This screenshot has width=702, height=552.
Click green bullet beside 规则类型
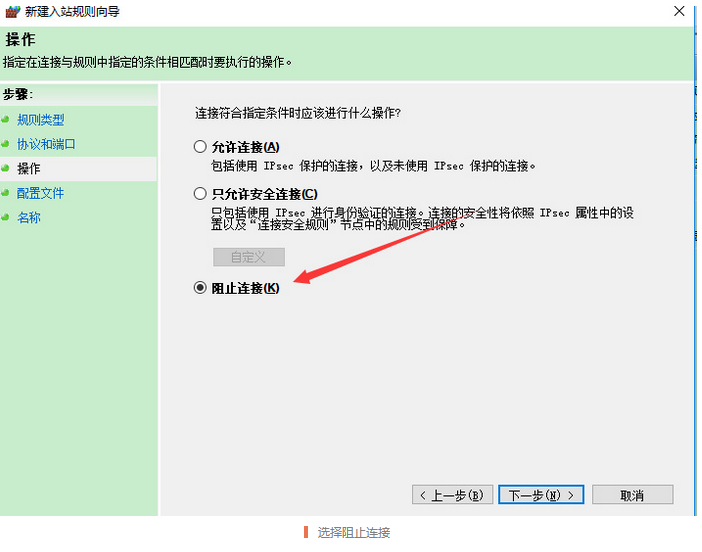click(x=5, y=119)
